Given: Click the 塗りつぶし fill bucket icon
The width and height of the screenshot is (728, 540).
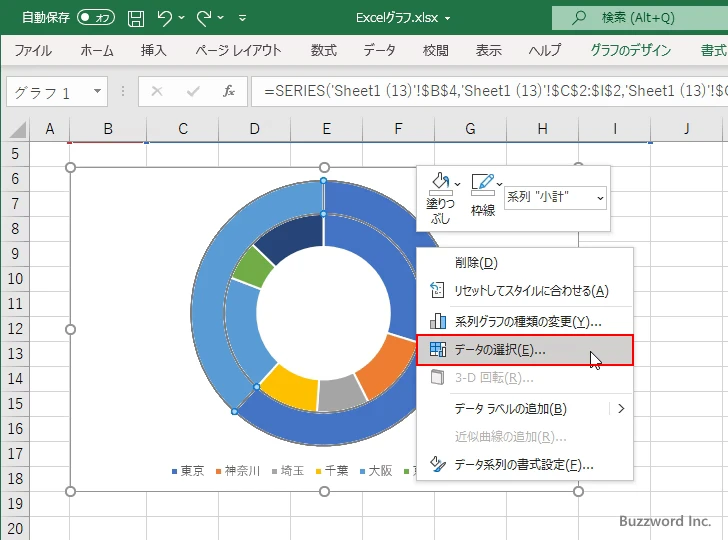Looking at the screenshot, I should [440, 184].
